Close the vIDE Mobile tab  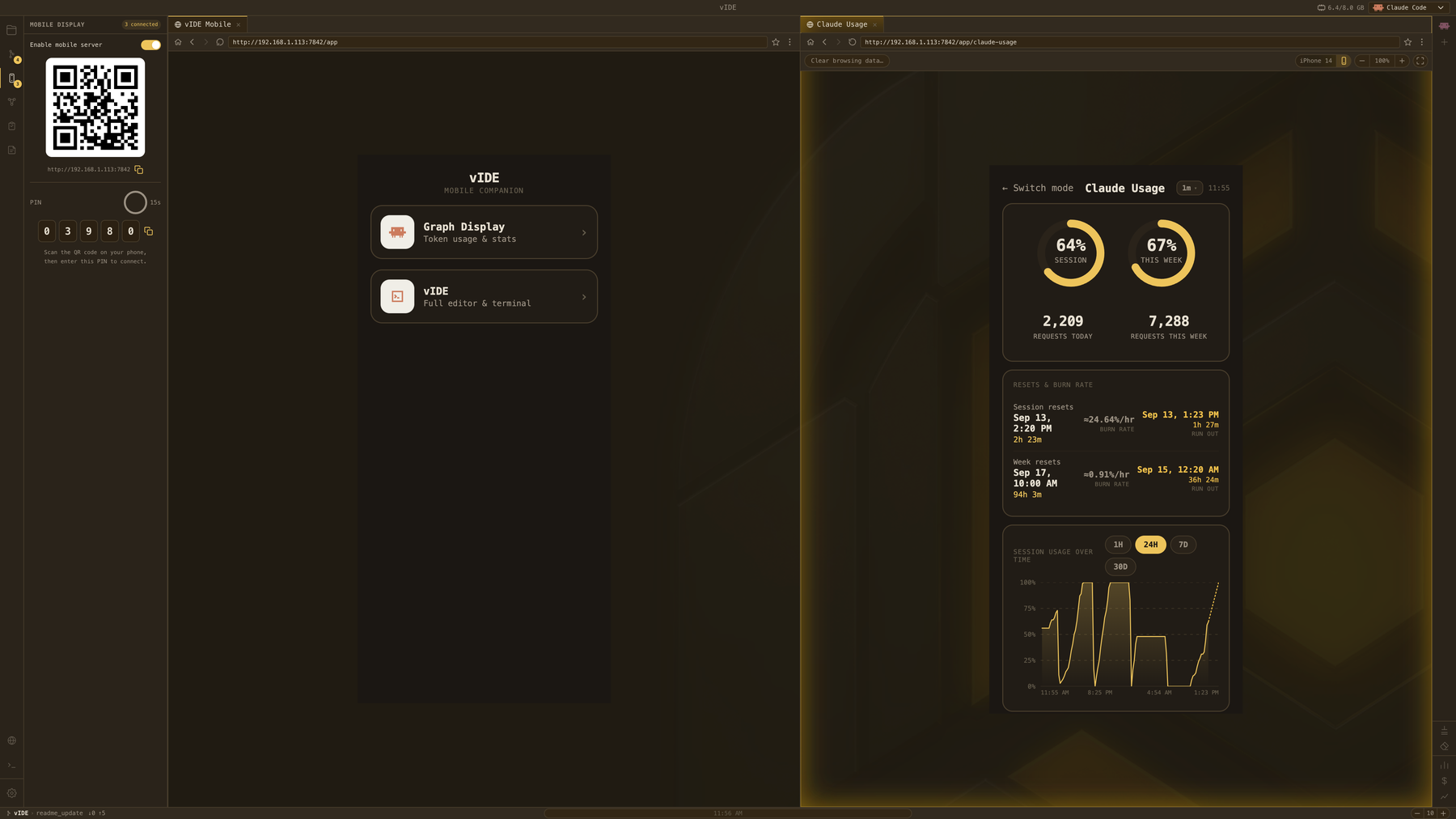[239, 25]
